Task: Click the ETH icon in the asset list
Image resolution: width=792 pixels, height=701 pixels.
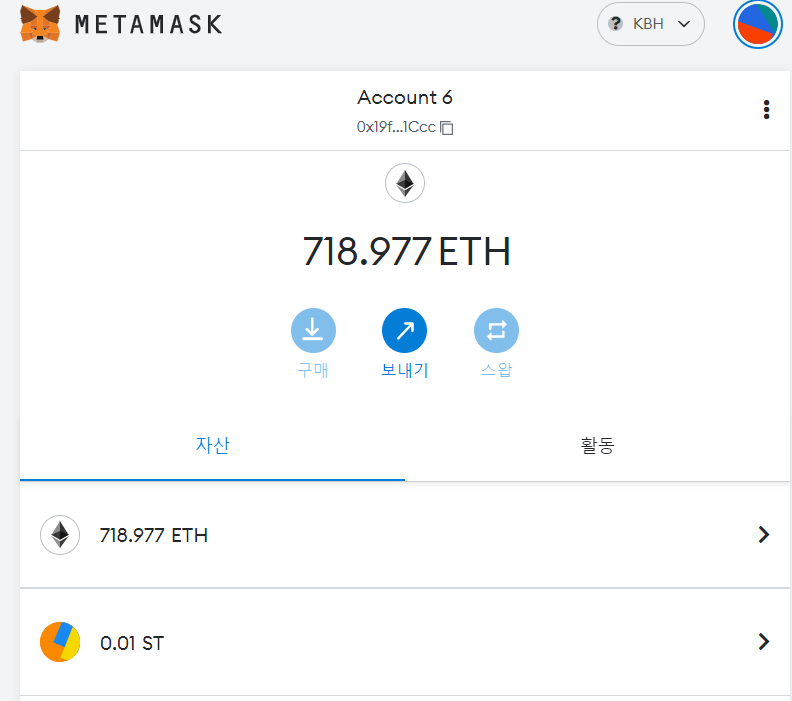Action: 60,535
